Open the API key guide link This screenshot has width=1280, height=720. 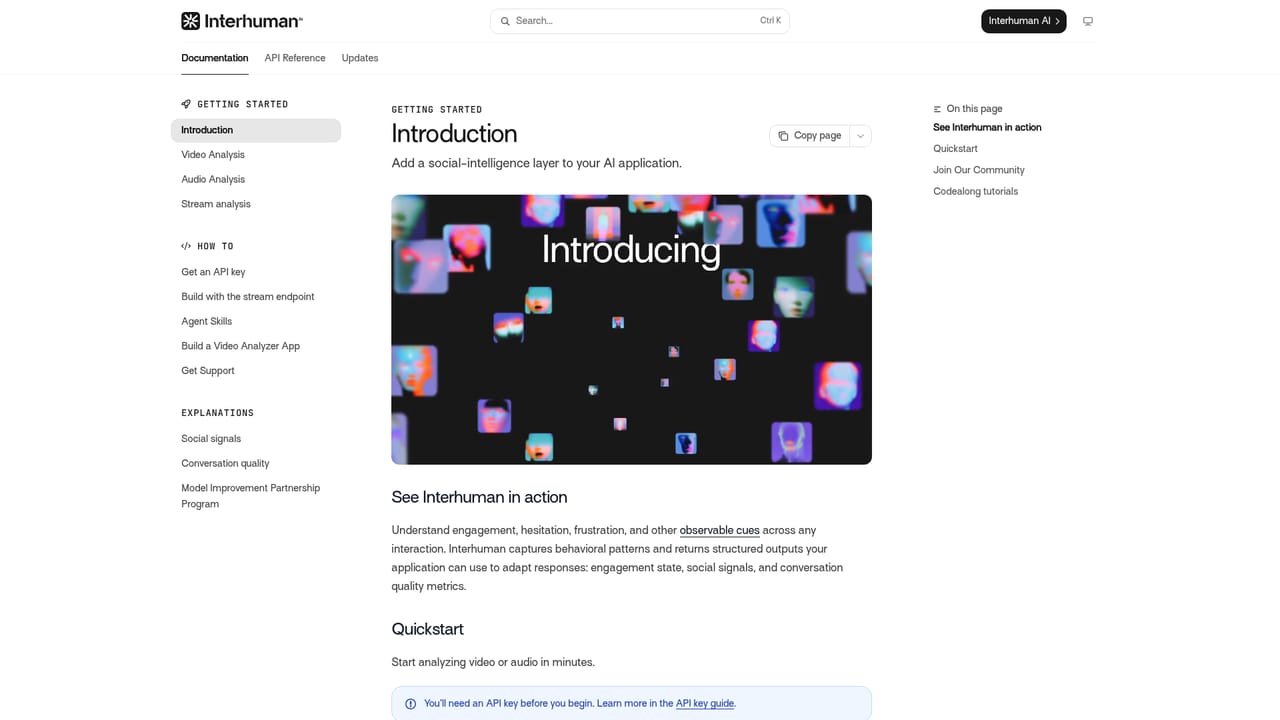pyautogui.click(x=705, y=704)
